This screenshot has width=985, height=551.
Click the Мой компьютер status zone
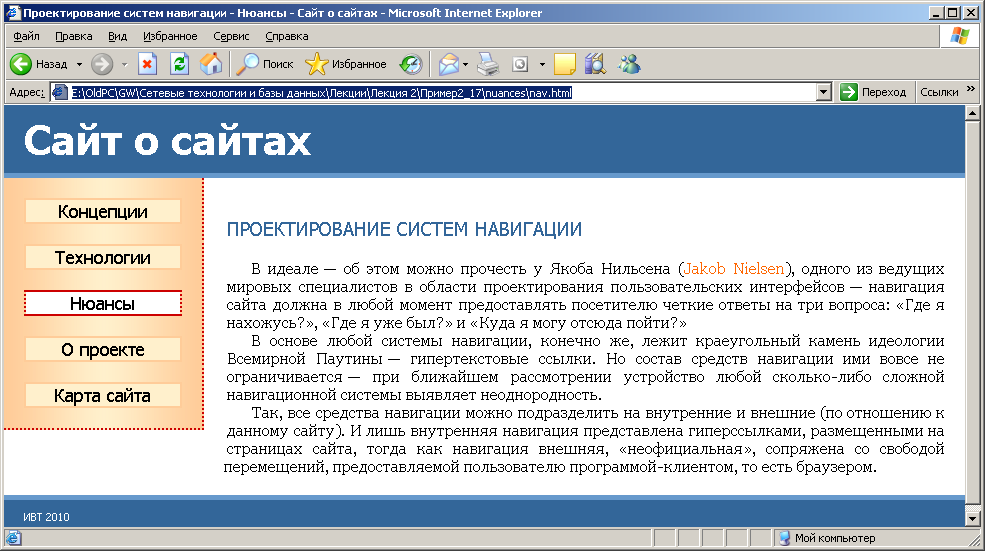pyautogui.click(x=827, y=538)
